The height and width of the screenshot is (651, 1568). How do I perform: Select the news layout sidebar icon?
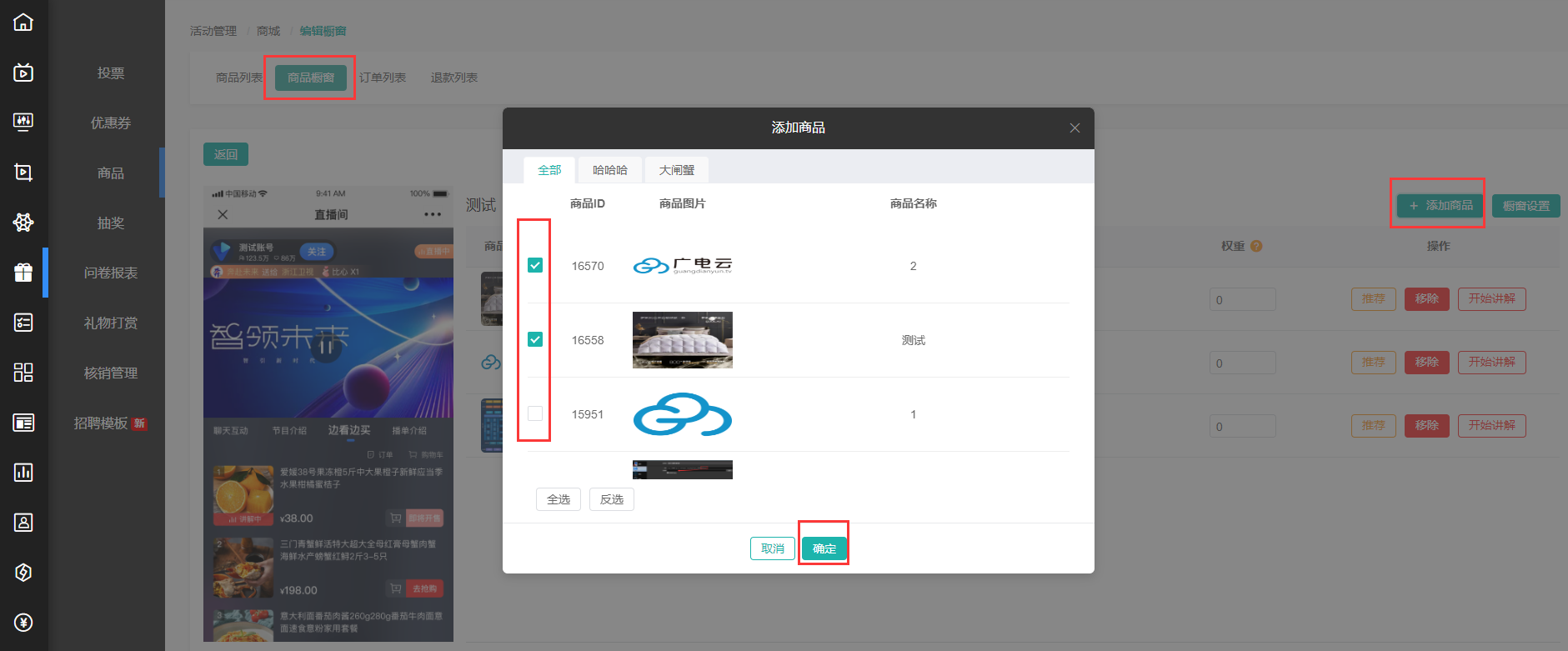[23, 423]
